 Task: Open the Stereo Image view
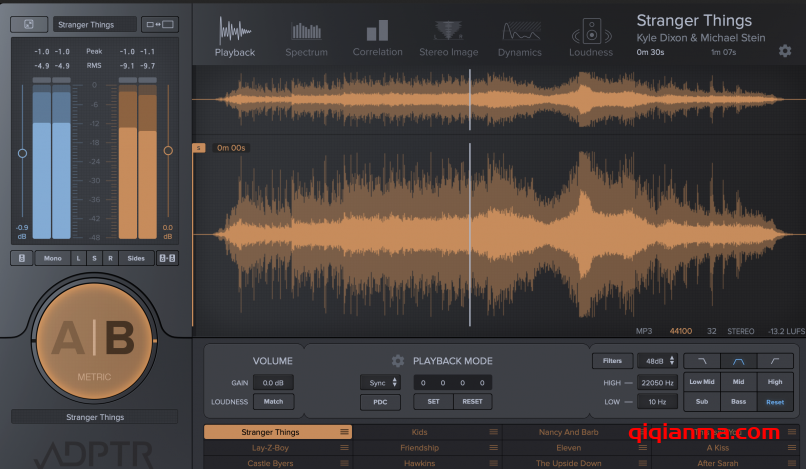click(448, 39)
